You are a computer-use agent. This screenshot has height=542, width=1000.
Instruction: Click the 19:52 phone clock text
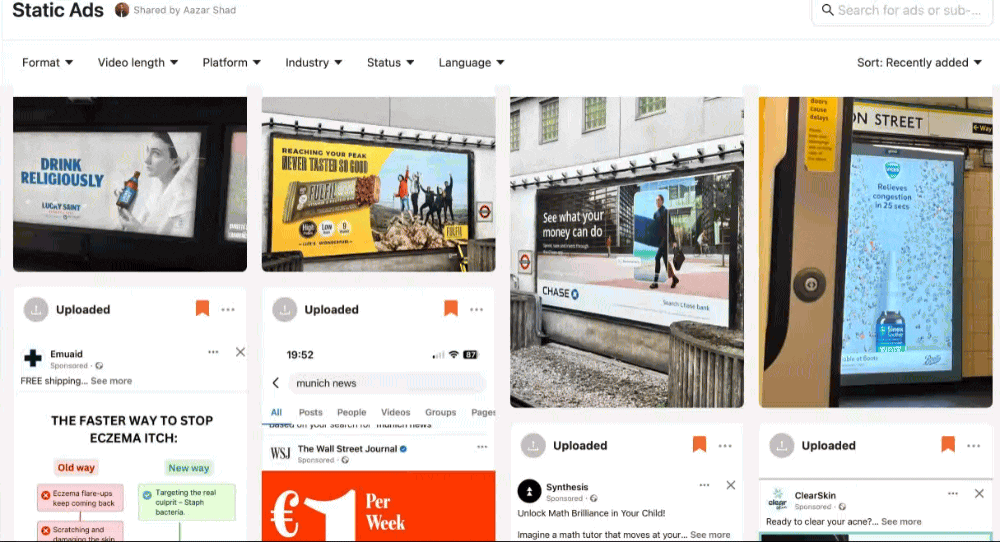[300, 355]
